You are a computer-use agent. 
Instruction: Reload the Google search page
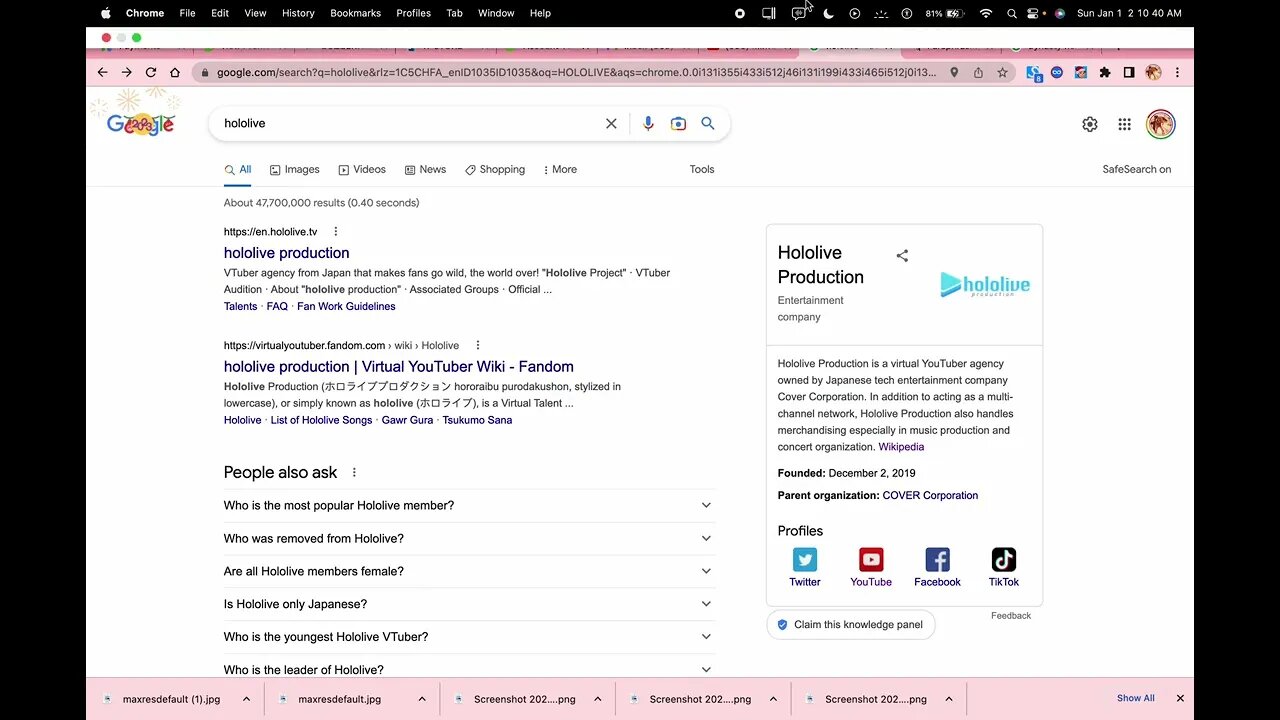coord(151,72)
